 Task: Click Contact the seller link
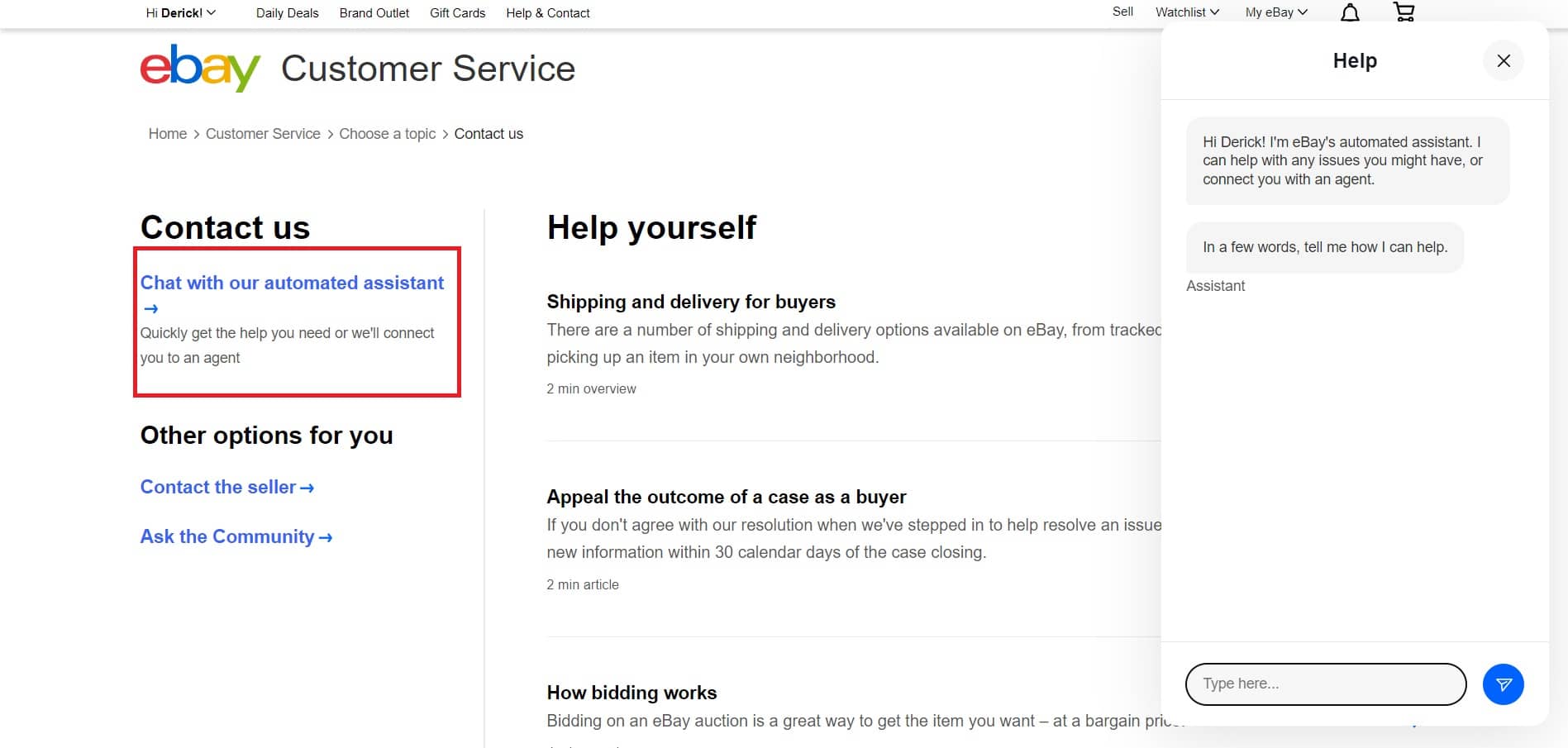227,487
